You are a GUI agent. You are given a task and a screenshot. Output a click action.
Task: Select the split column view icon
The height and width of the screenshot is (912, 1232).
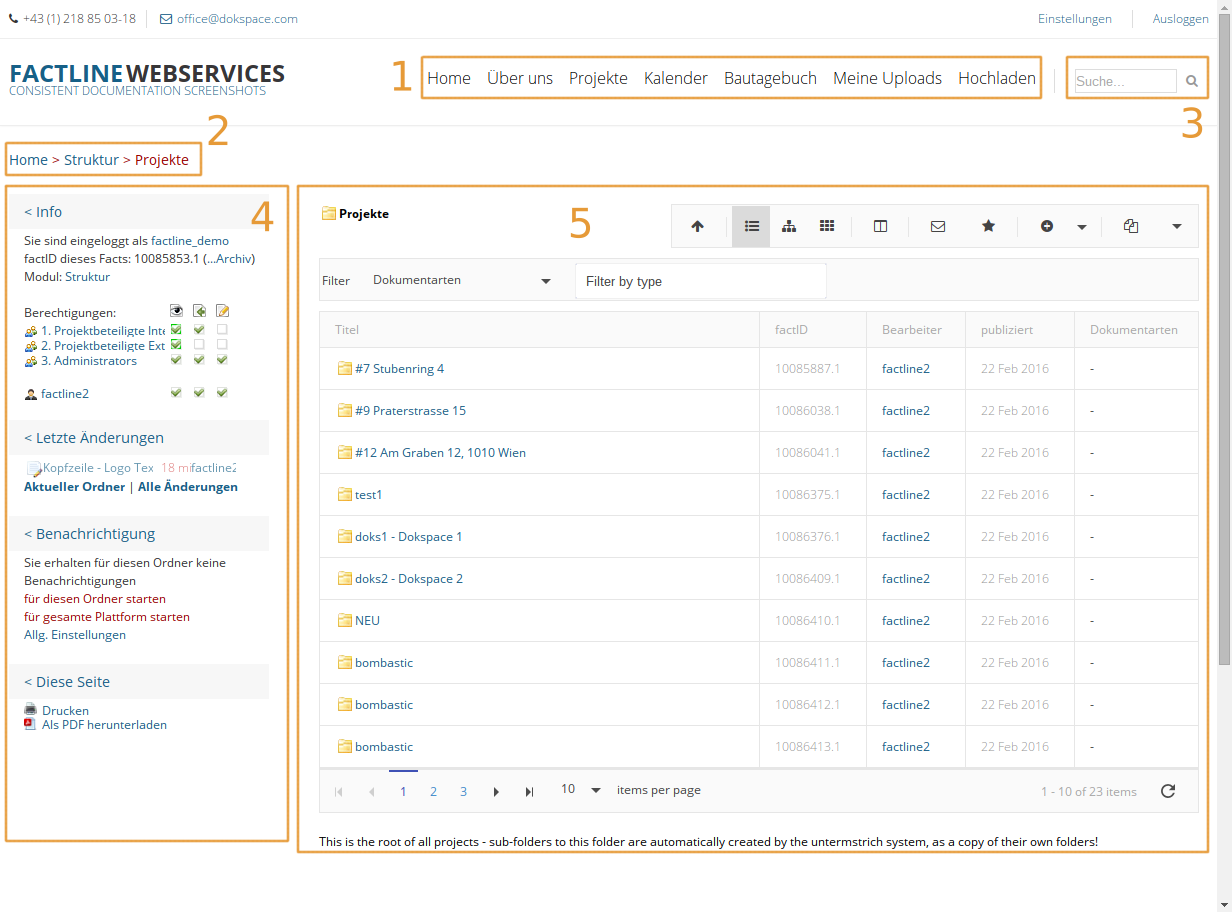pos(880,226)
